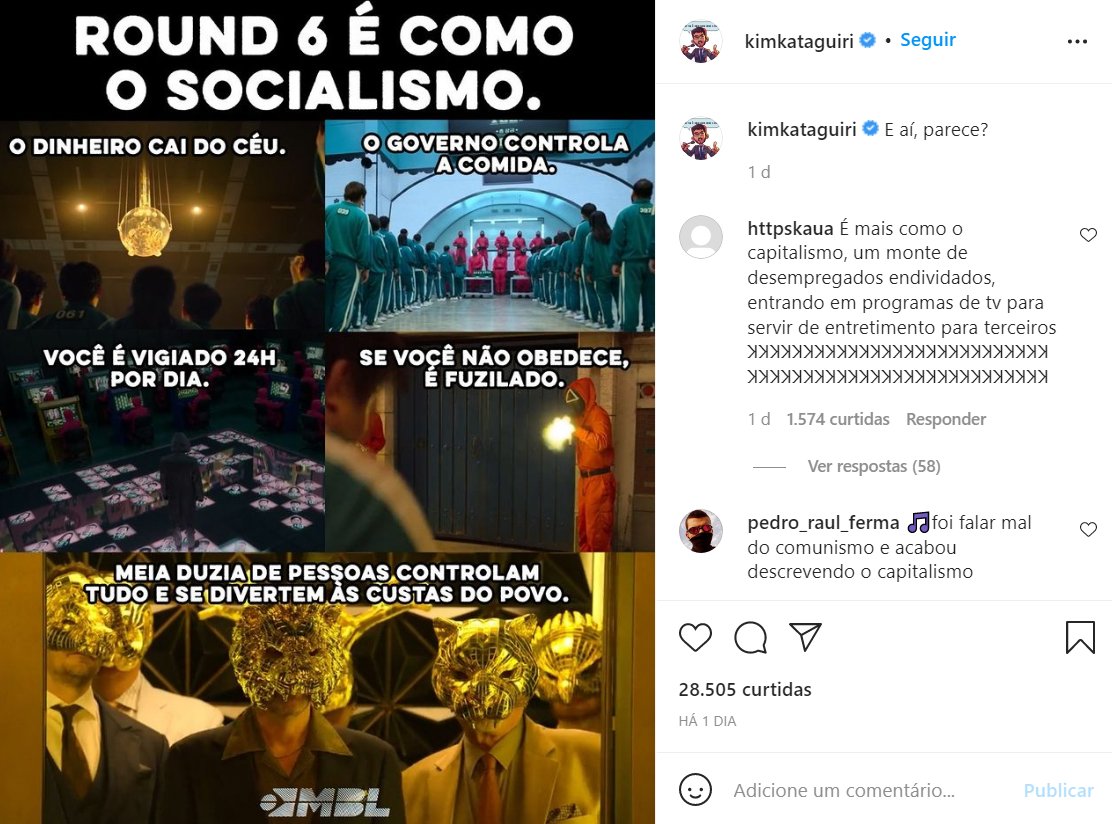Open httpskaua's default profile avatar

tap(701, 237)
